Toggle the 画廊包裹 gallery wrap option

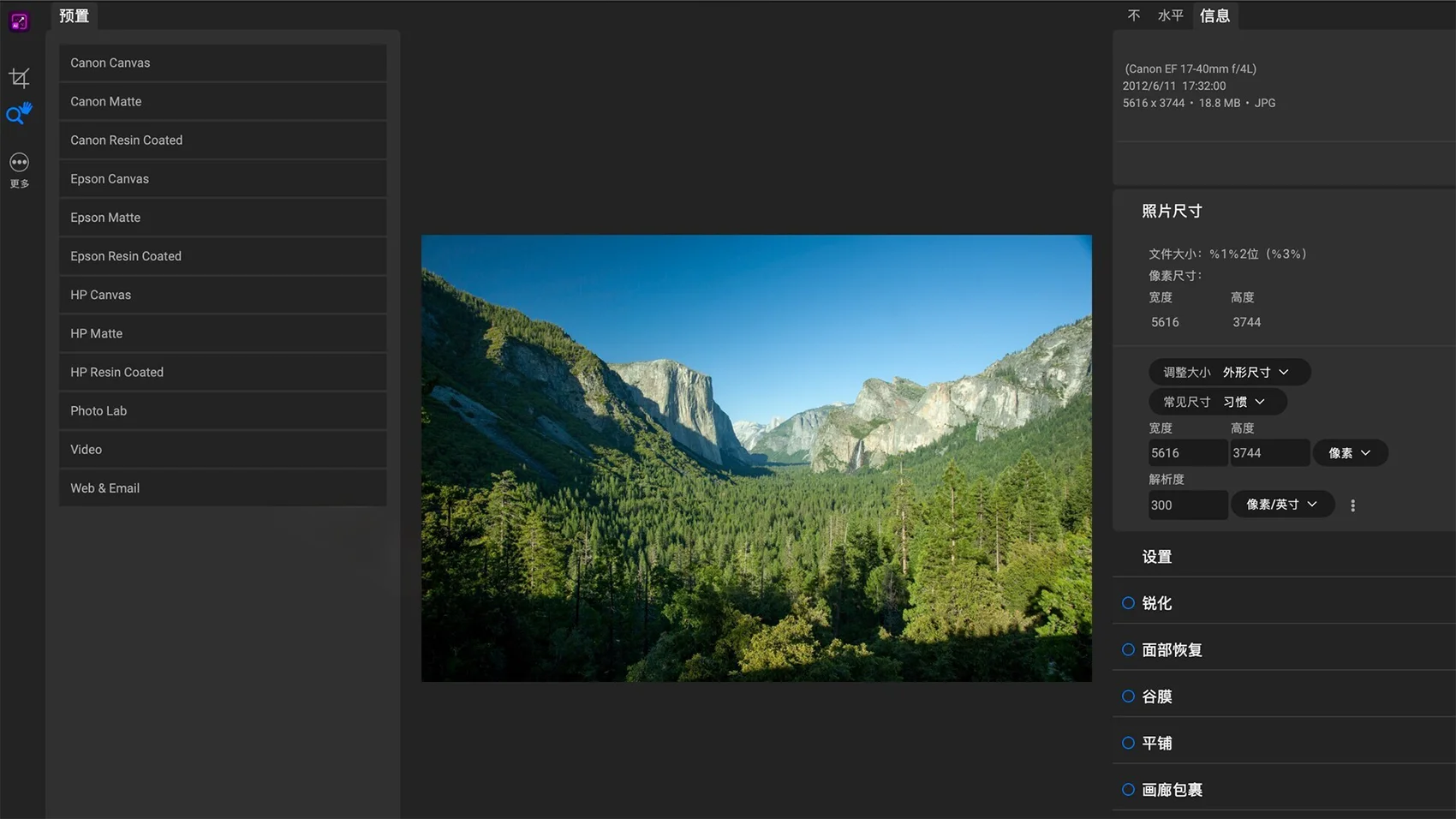1128,790
